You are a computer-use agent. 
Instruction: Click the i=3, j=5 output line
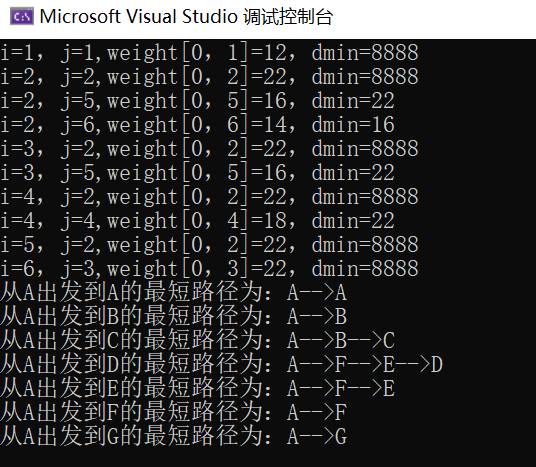click(197, 173)
